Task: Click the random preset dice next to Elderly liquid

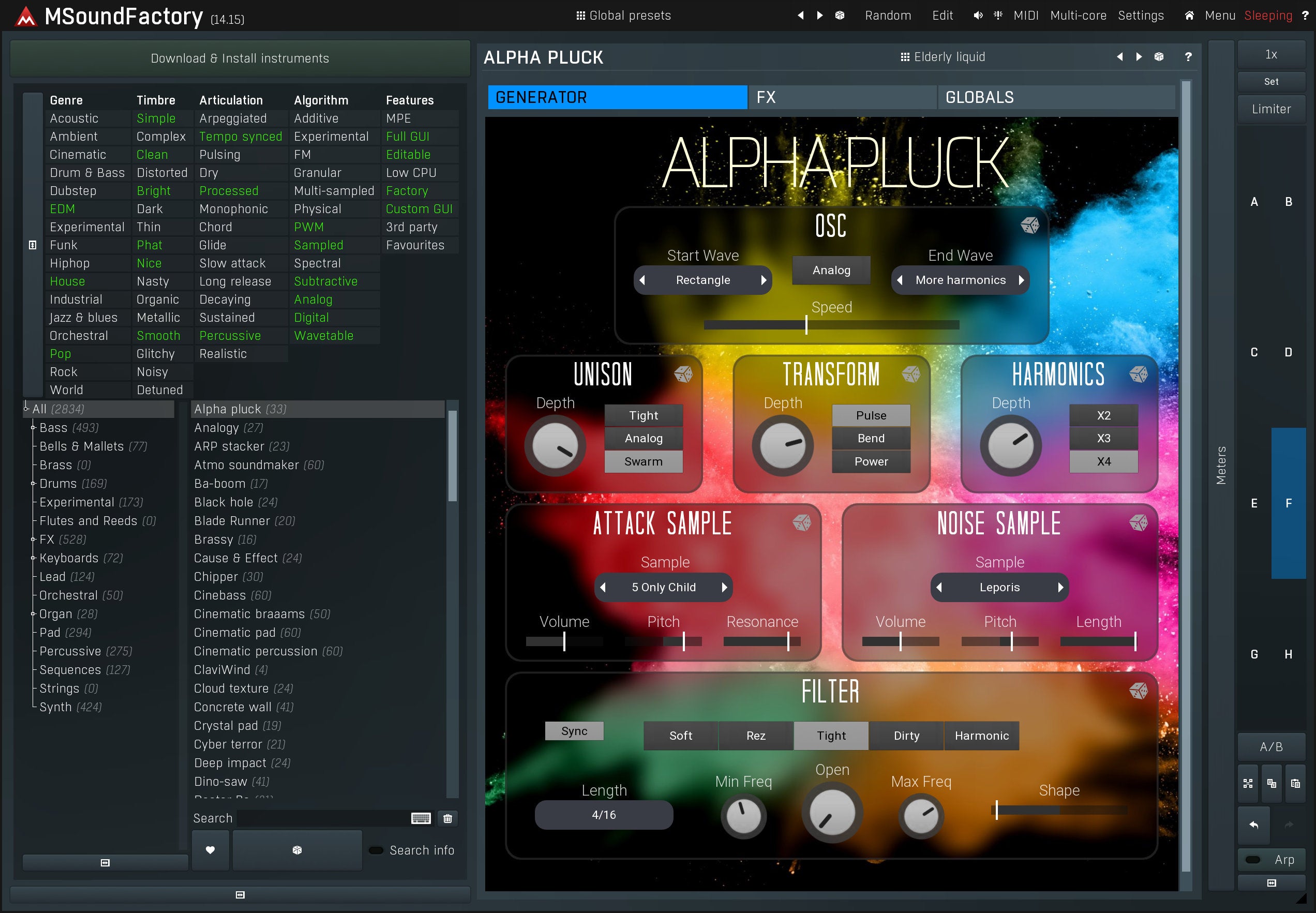Action: 1159,56
